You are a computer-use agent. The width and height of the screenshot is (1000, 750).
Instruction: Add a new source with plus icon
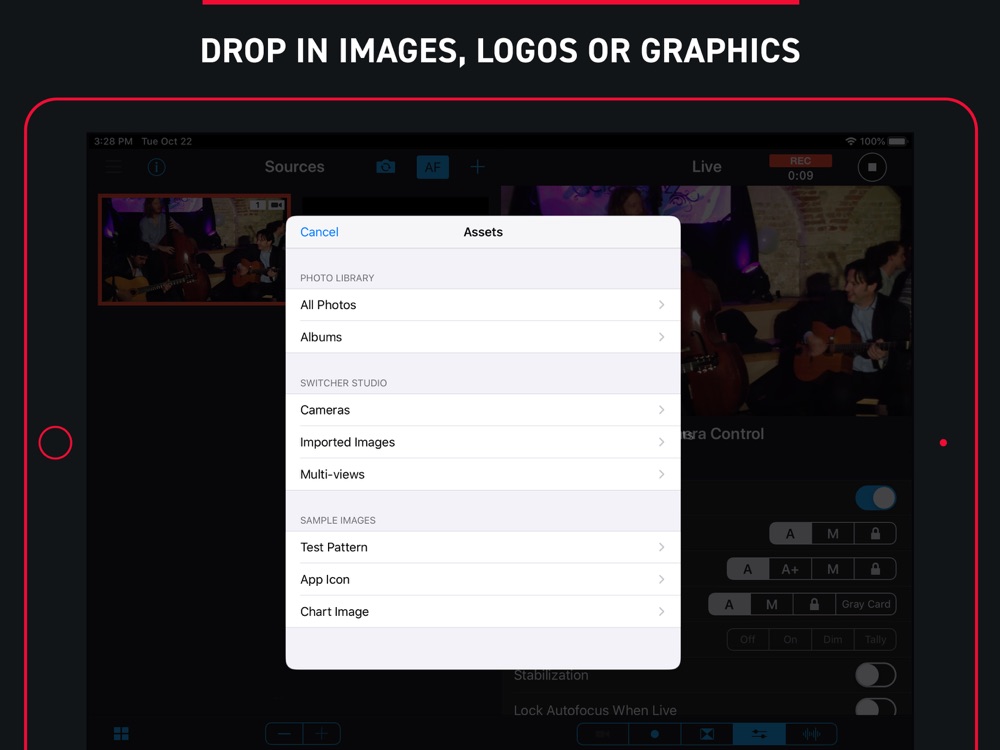click(478, 167)
